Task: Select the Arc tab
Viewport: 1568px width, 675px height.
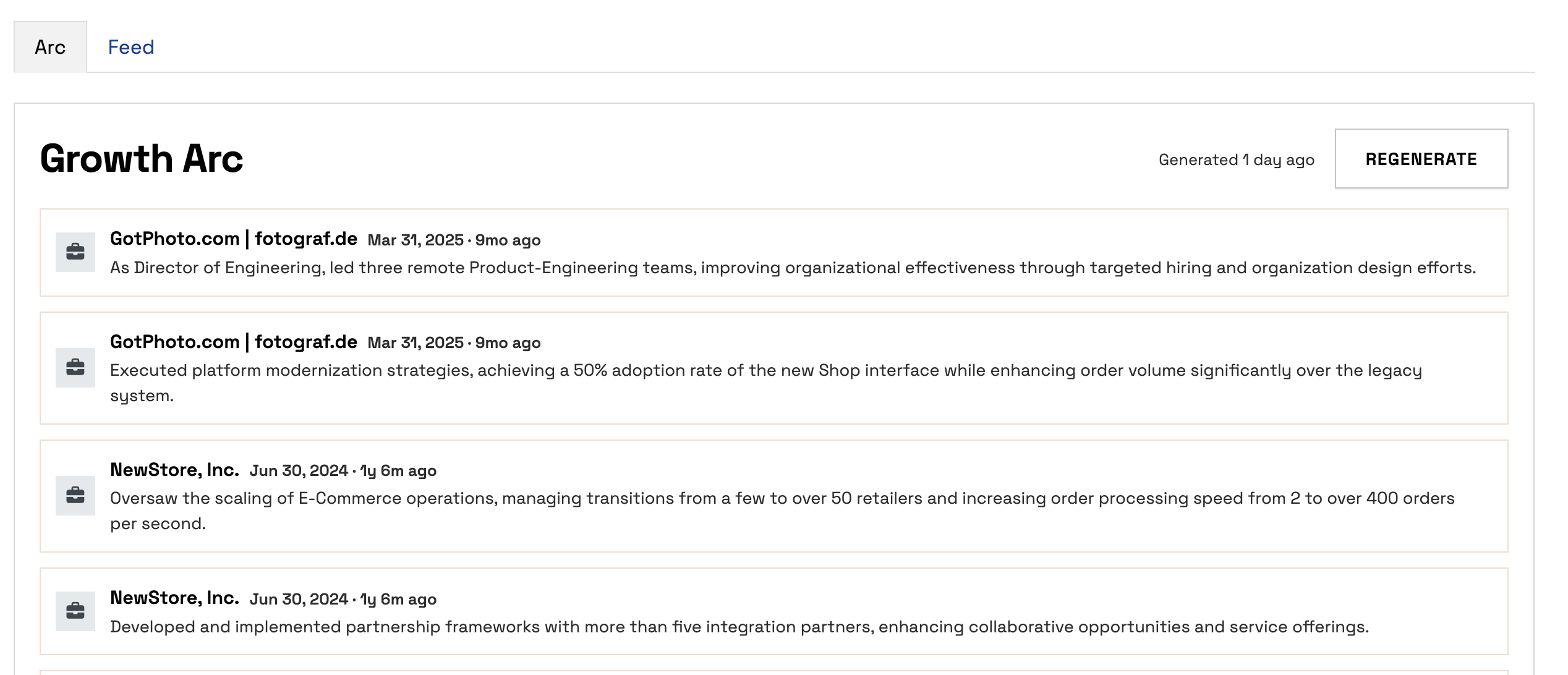Action: [51, 46]
